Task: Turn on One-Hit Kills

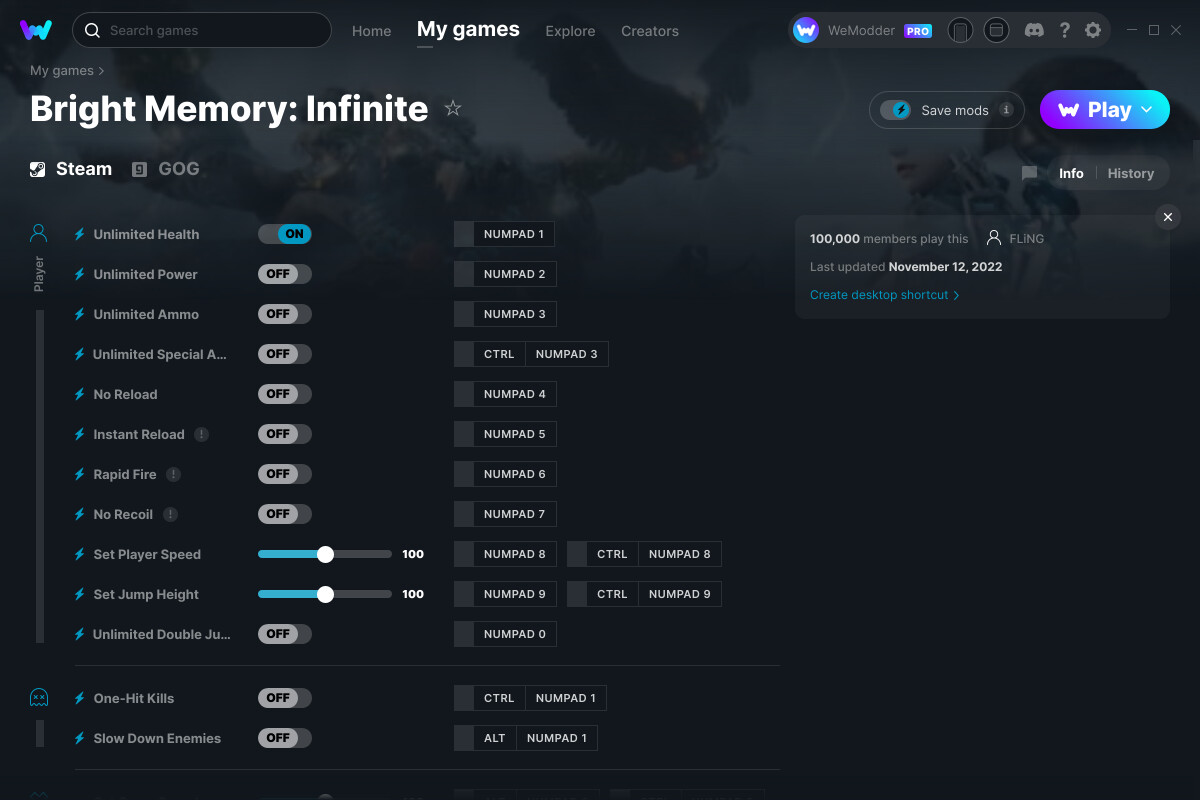Action: 285,697
